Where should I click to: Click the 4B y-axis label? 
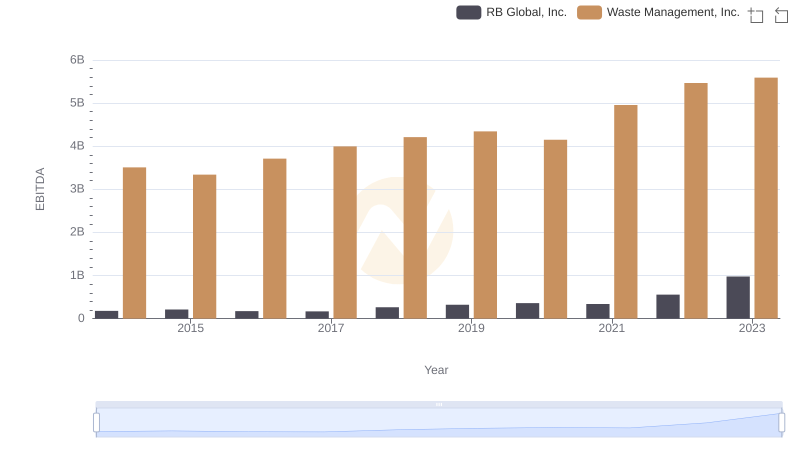[77, 146]
